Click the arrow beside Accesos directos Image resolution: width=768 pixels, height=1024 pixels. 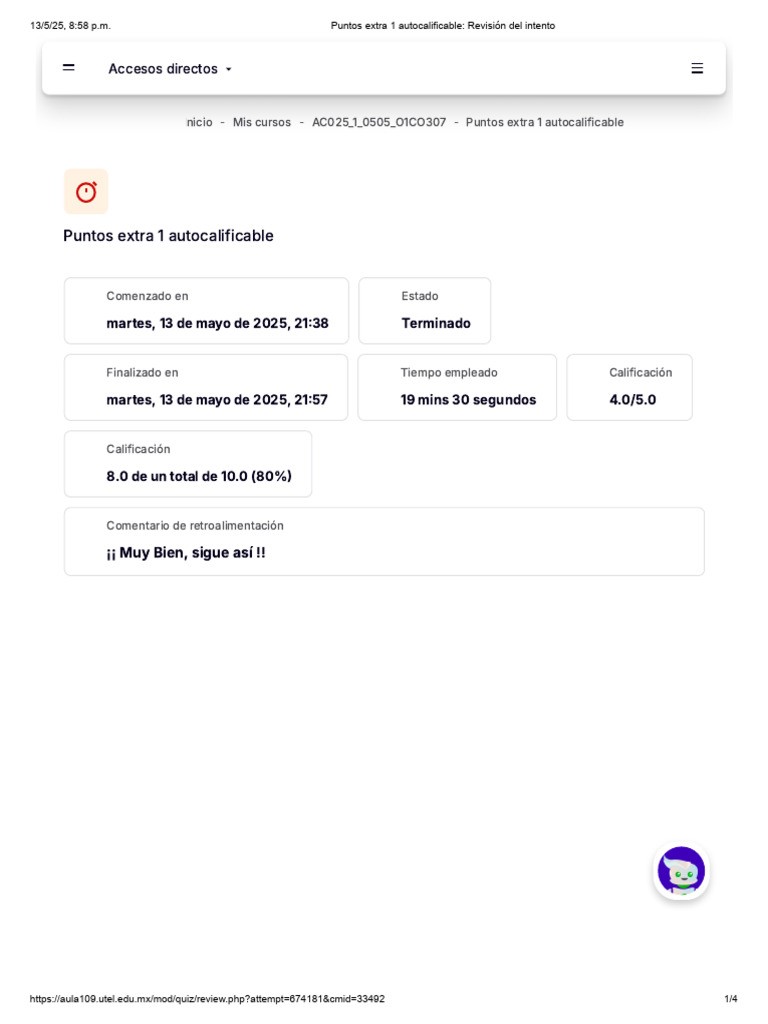tap(229, 70)
